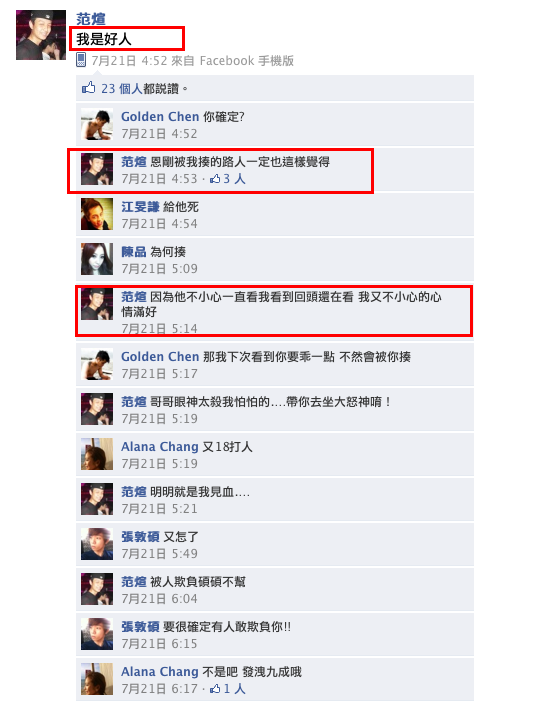This screenshot has height=703, width=540.
Task: Click the 陳品 name link
Action: [x=134, y=252]
